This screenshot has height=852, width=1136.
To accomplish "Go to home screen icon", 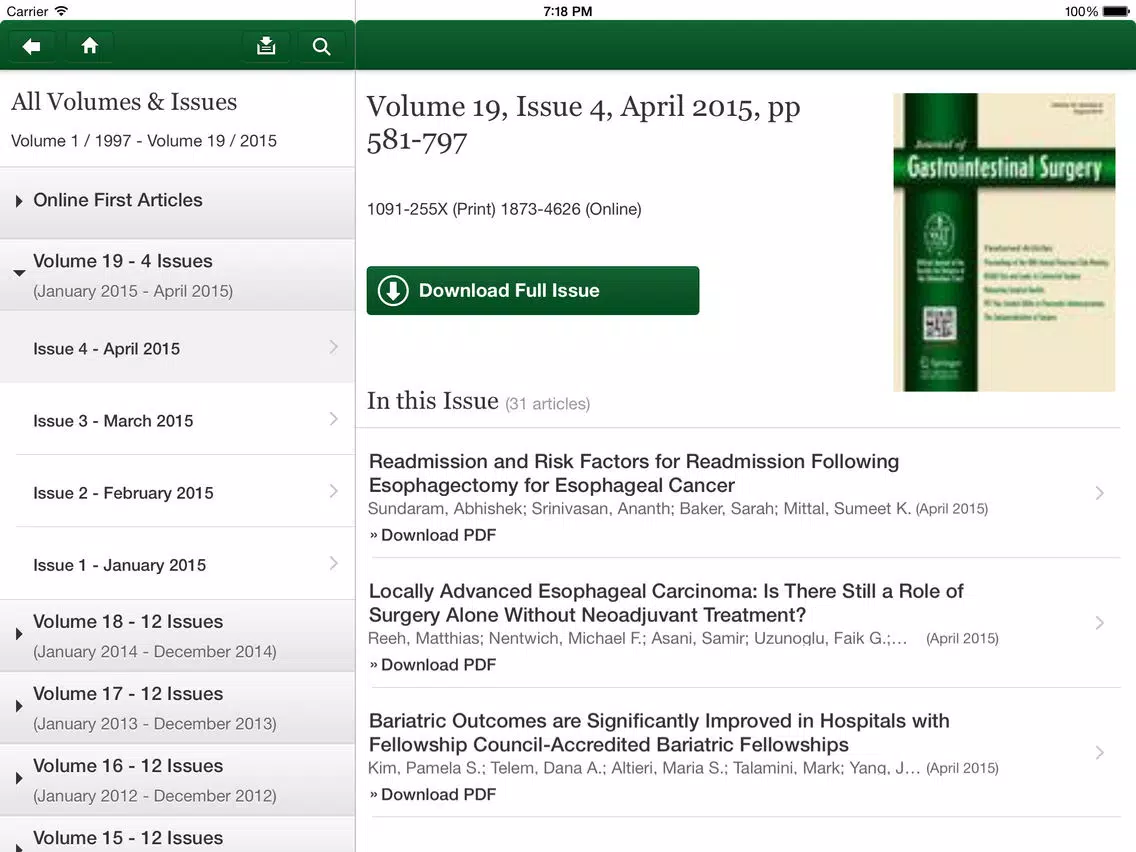I will tap(90, 46).
